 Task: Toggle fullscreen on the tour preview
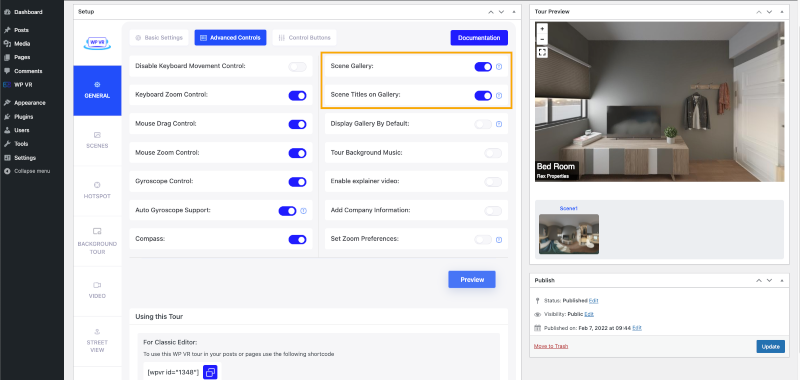[542, 53]
